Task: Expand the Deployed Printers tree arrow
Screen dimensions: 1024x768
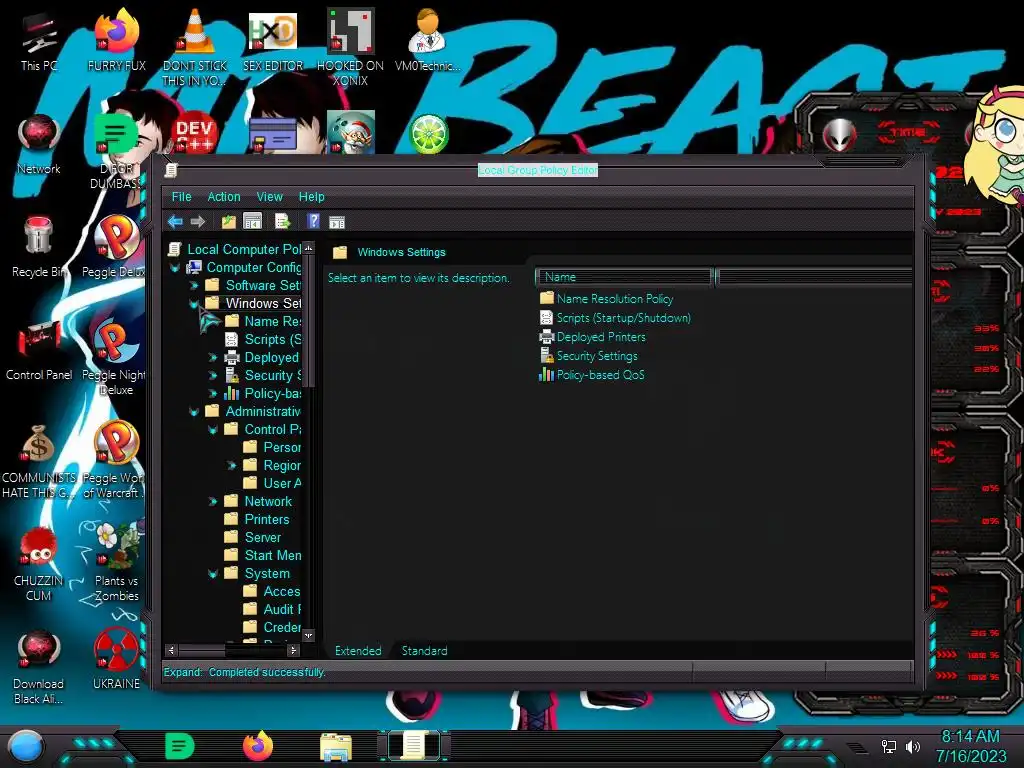Action: [213, 357]
